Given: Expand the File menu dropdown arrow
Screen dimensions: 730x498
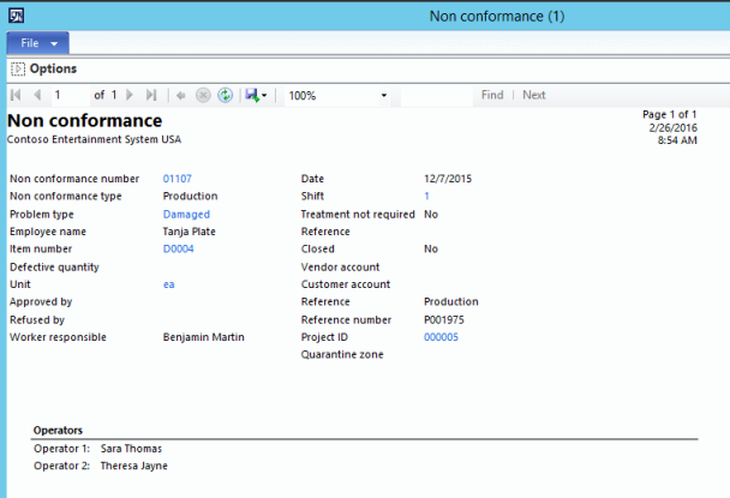Looking at the screenshot, I should click(x=54, y=44).
